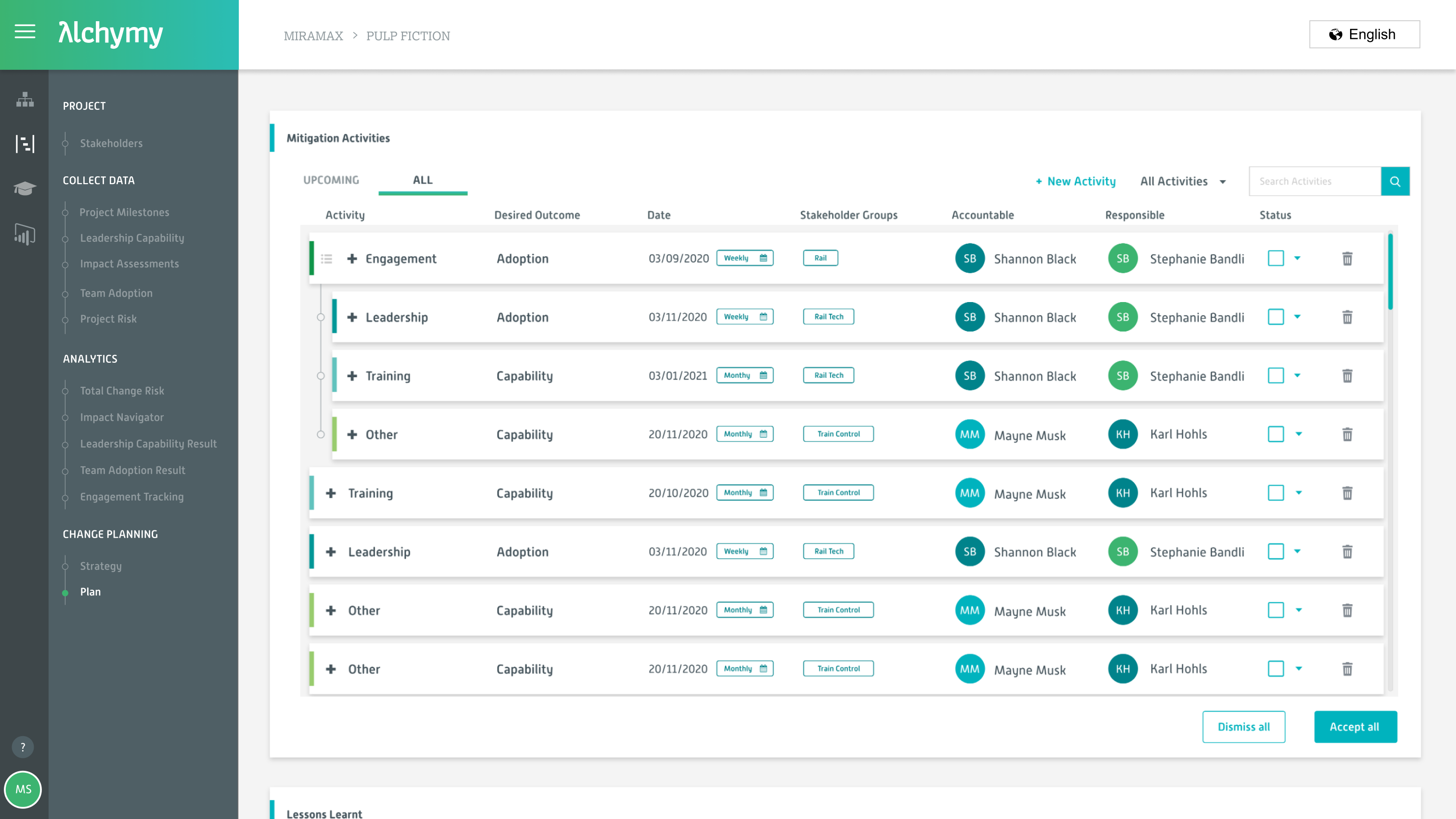This screenshot has width=1456, height=819.
Task: Open the hamburger navigation menu
Action: [24, 32]
